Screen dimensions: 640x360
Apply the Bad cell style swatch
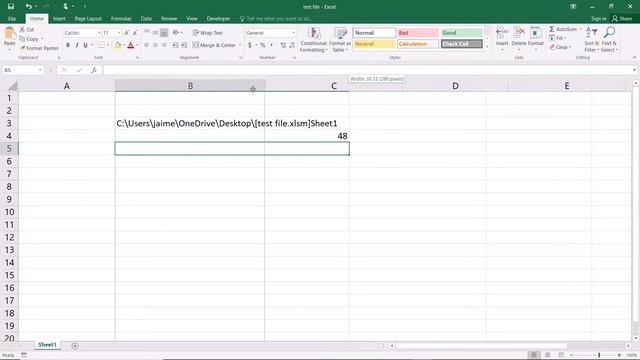418,33
